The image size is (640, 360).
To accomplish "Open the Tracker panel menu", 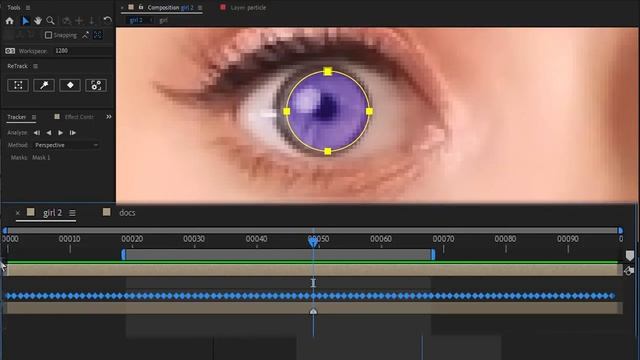I will click(x=34, y=117).
